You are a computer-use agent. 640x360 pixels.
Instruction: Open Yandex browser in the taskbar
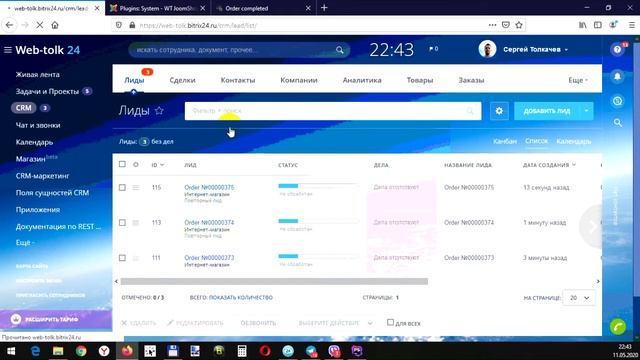pyautogui.click(x=104, y=351)
